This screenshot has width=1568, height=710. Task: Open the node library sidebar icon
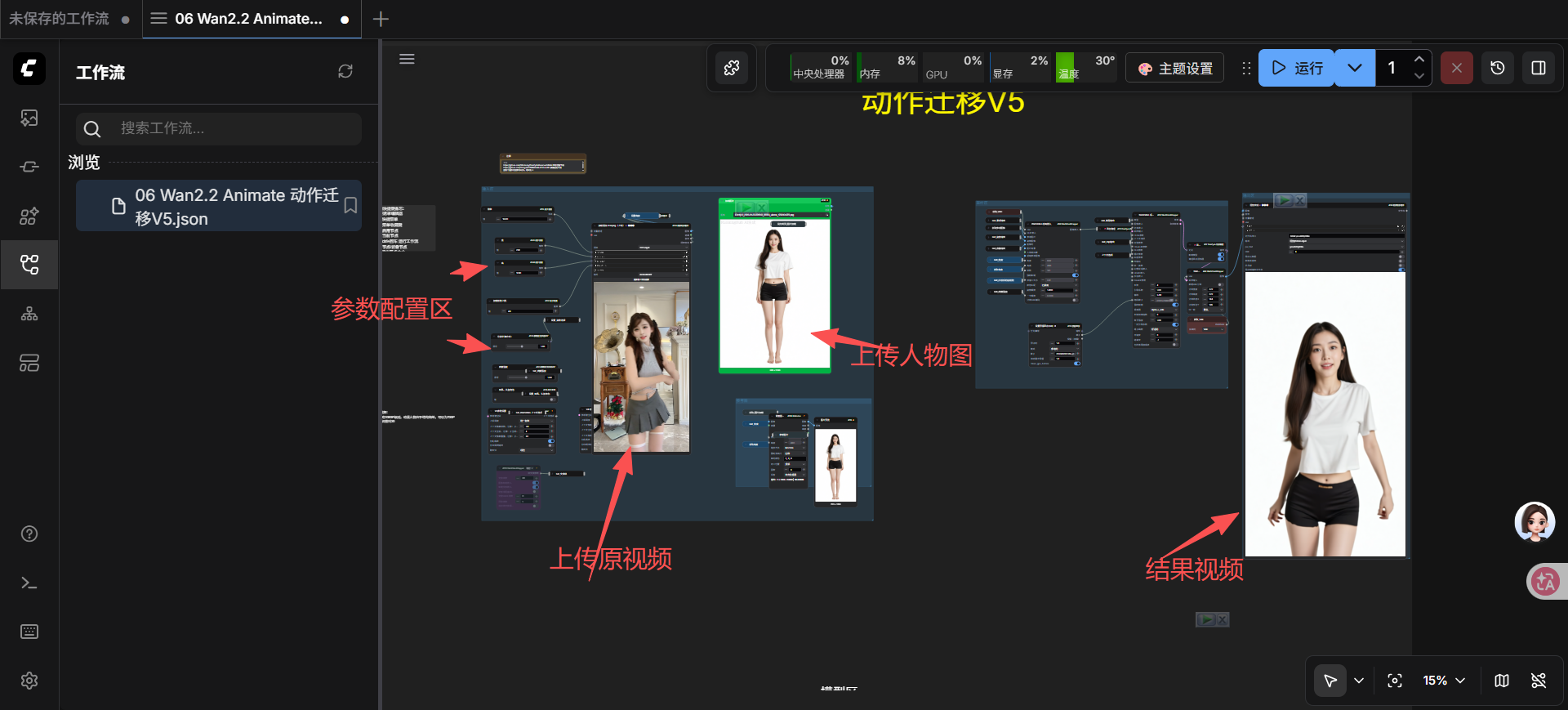click(x=29, y=216)
